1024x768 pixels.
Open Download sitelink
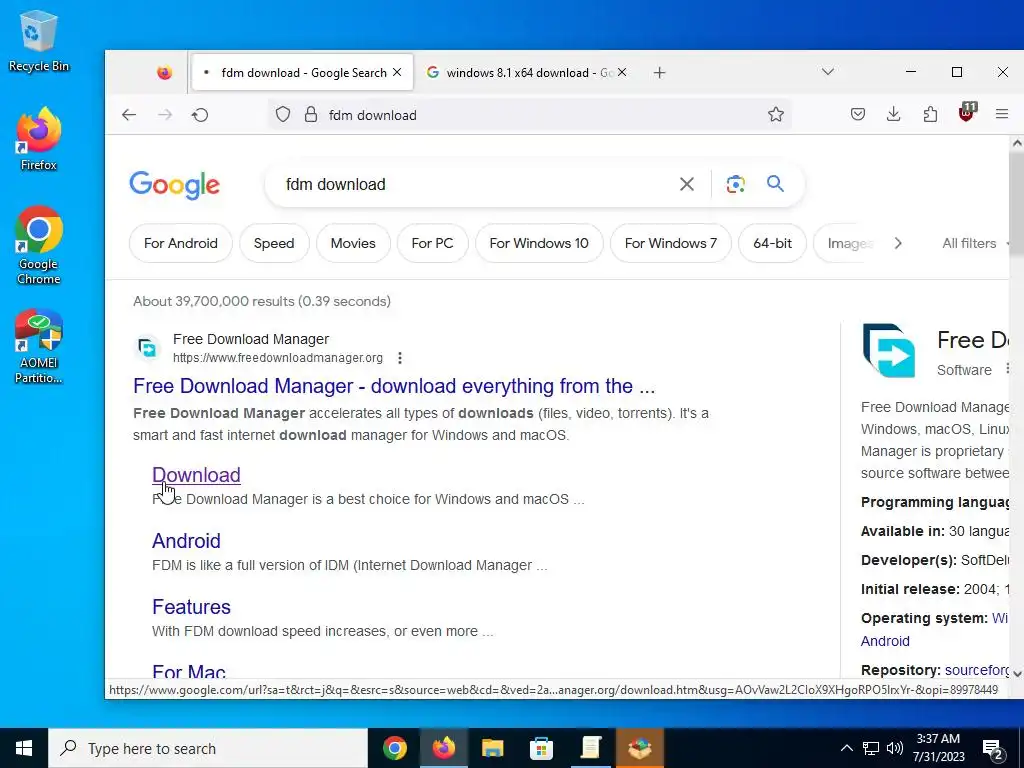(196, 475)
